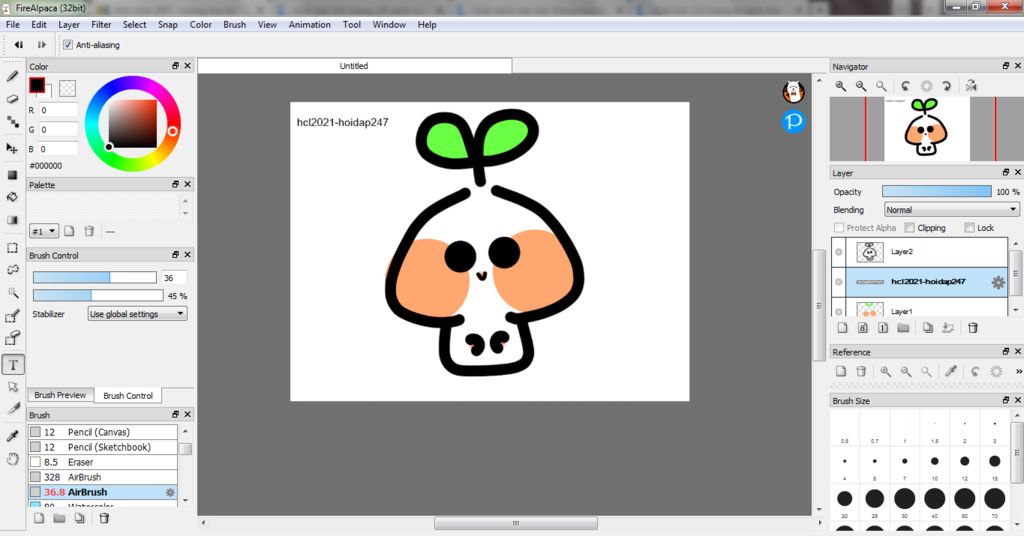Open the Snap menu

[x=167, y=25]
